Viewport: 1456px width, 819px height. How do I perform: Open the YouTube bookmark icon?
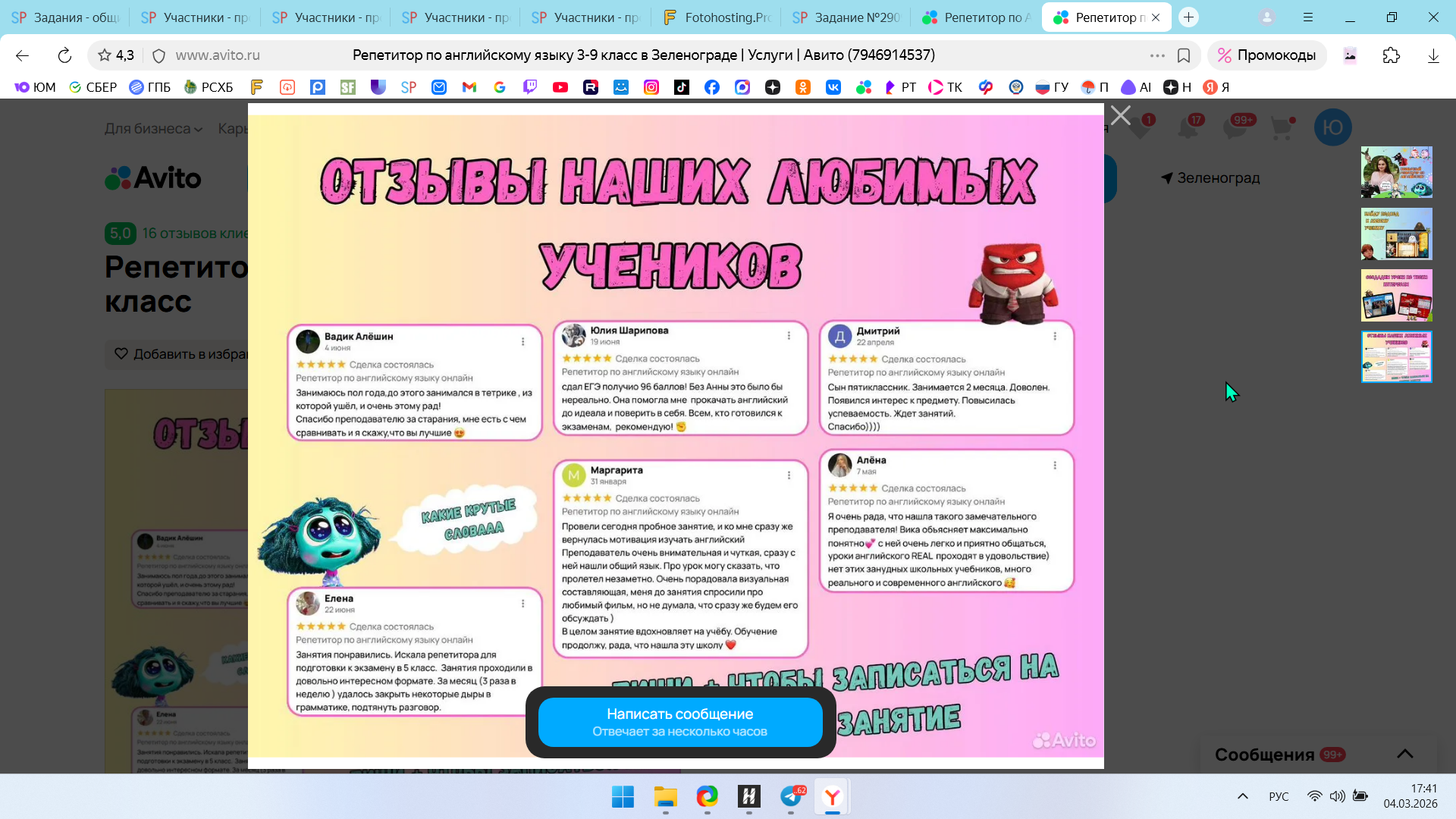tap(560, 87)
